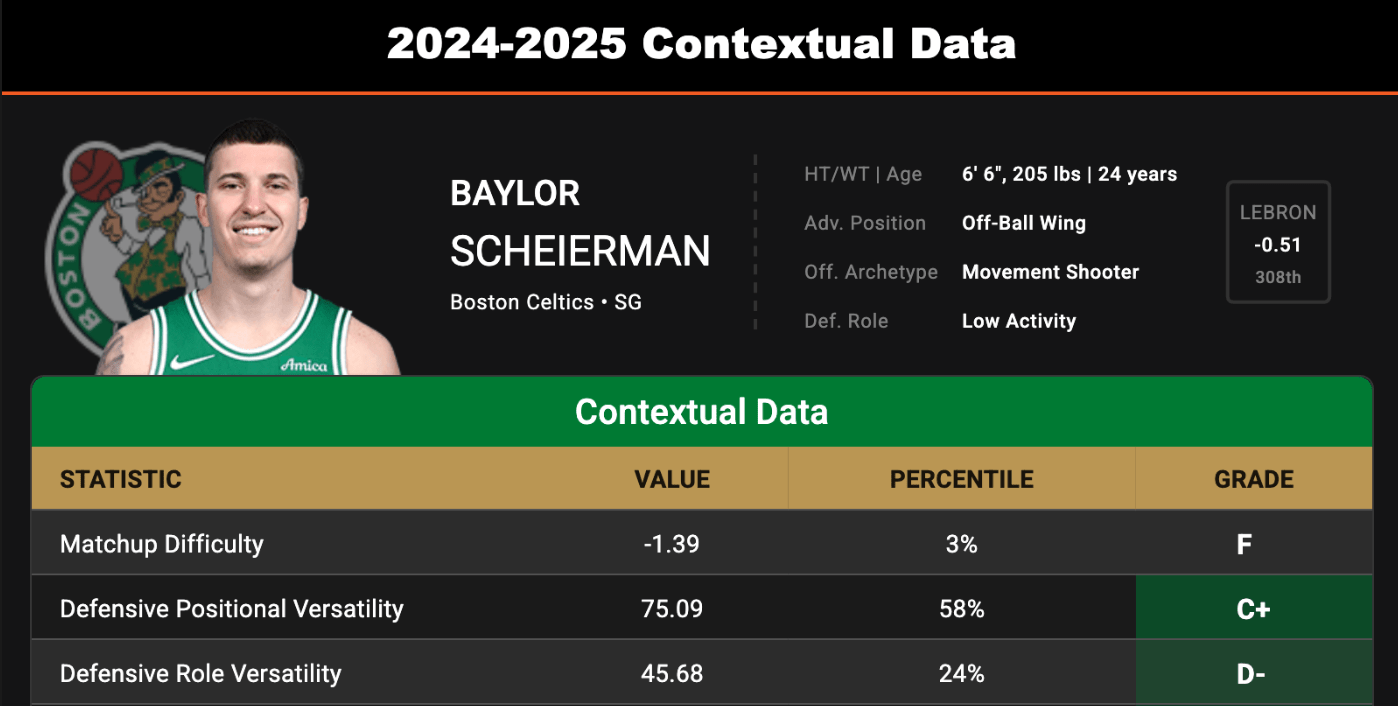Click the STATISTIC column header
This screenshot has height=706, width=1398.
[121, 479]
